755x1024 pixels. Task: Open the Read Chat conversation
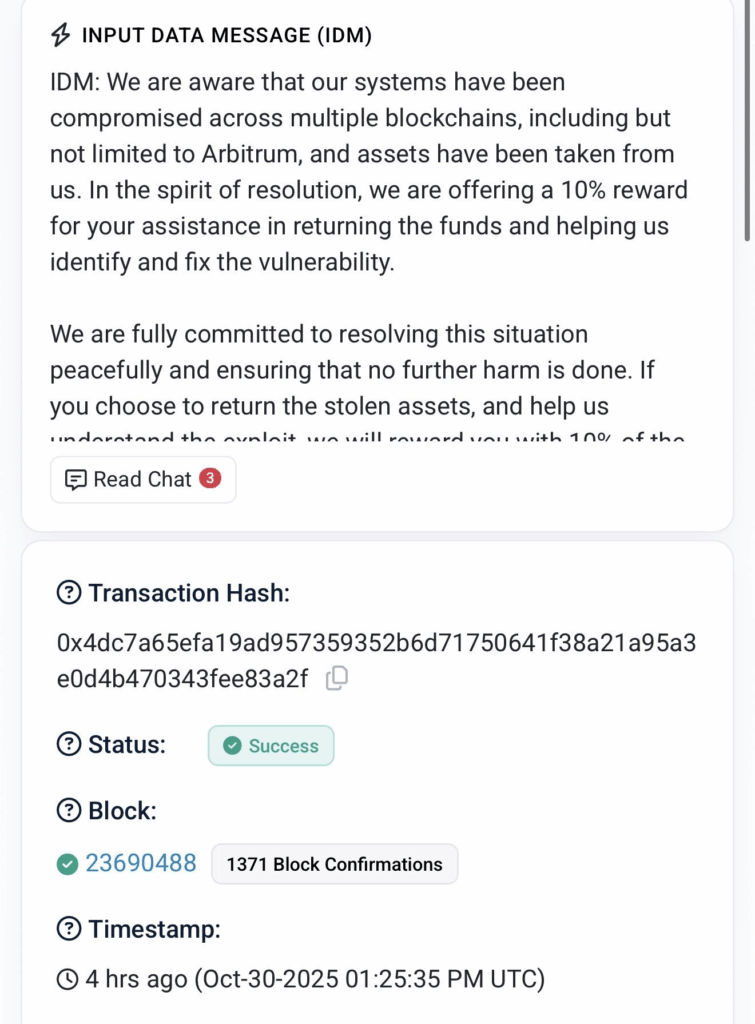140,479
